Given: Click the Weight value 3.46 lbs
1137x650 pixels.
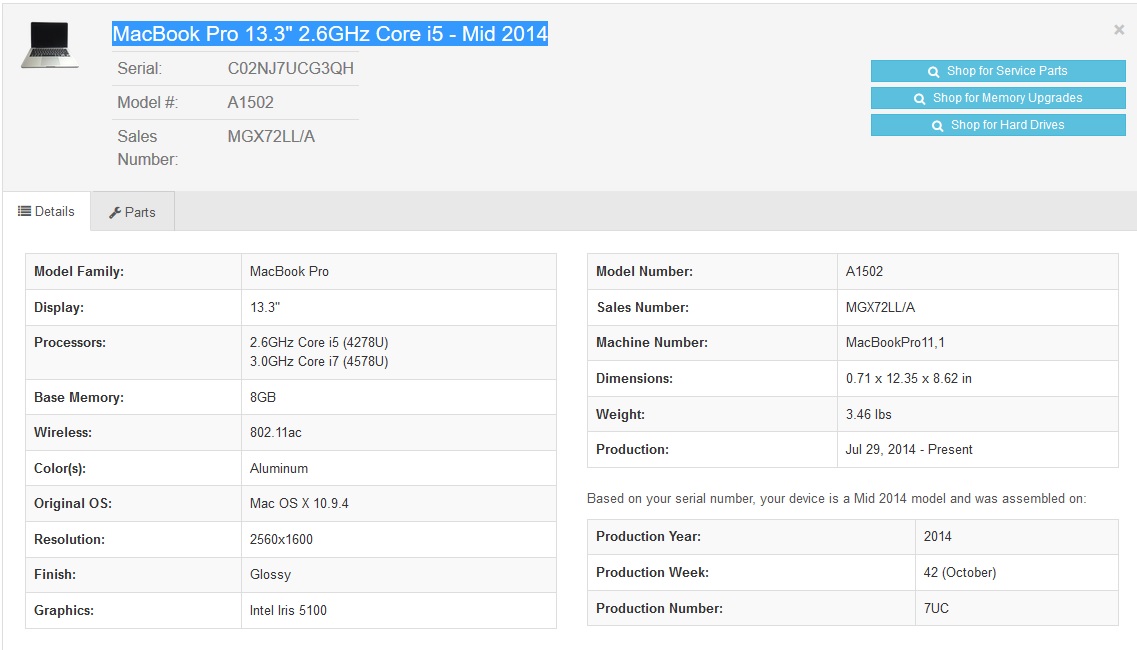Looking at the screenshot, I should click(x=869, y=415).
